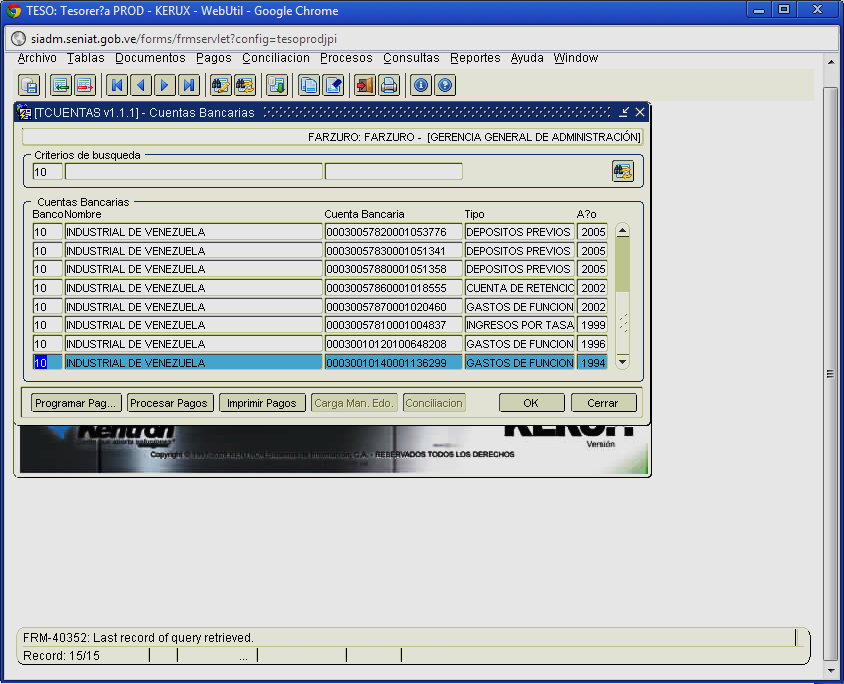Open the Window menu
844x684 pixels.
[576, 58]
